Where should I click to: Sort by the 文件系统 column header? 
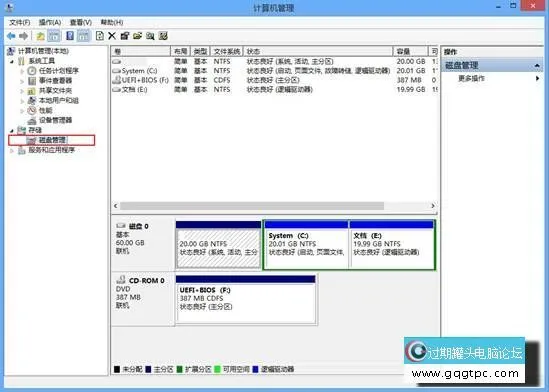click(x=227, y=51)
